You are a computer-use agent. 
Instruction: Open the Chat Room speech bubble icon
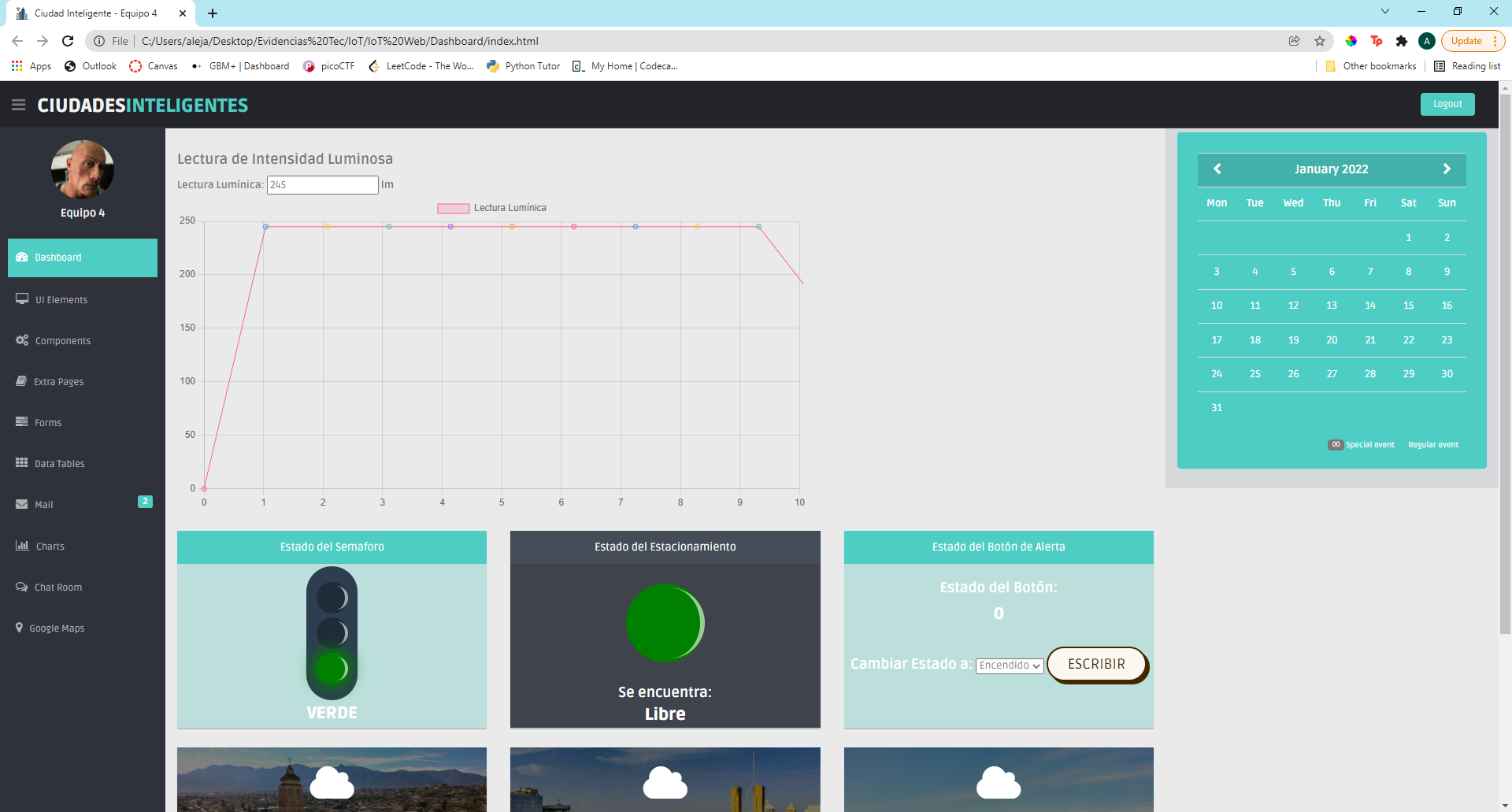tap(22, 587)
